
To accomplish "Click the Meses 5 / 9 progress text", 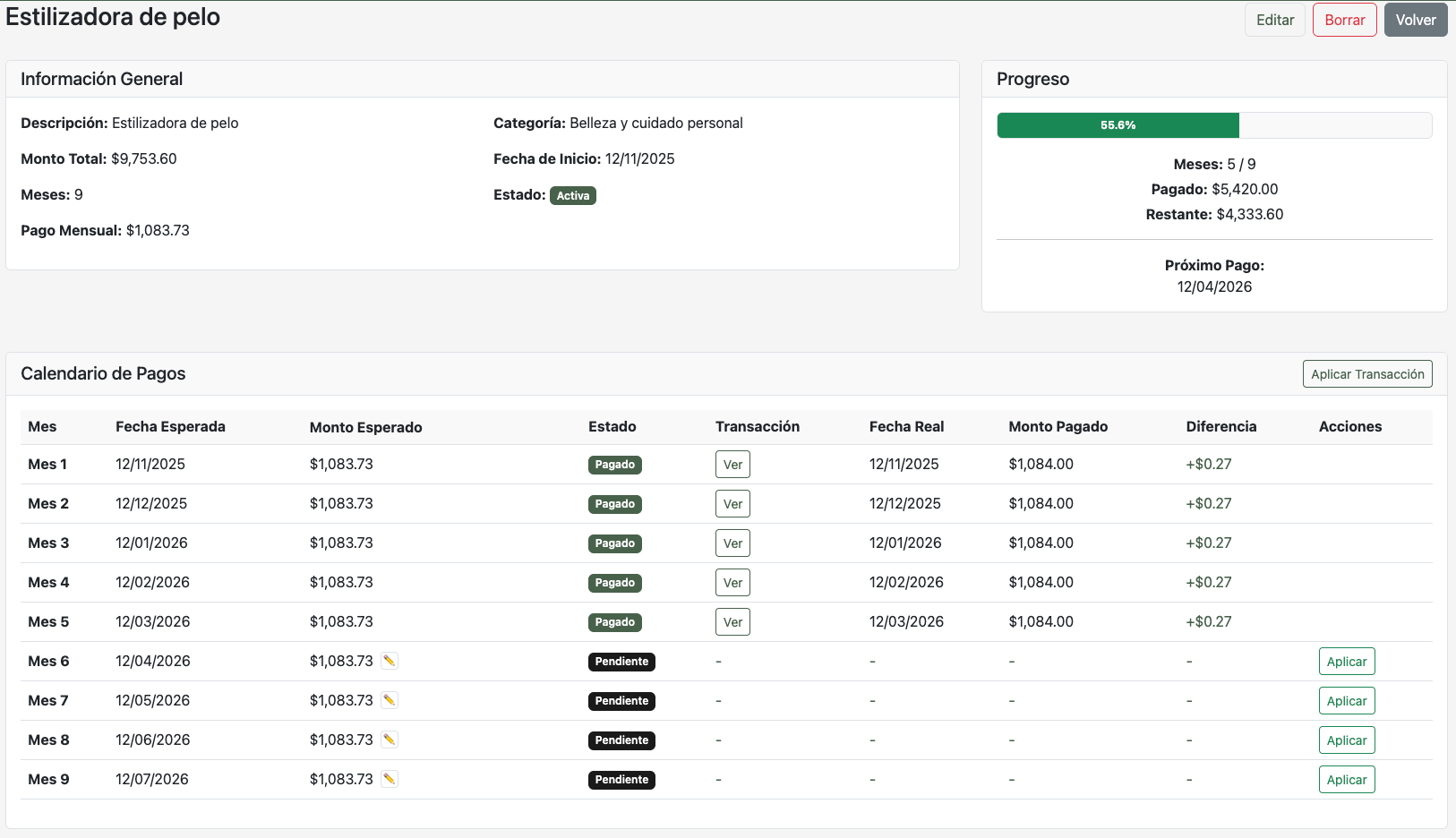I will [x=1215, y=164].
